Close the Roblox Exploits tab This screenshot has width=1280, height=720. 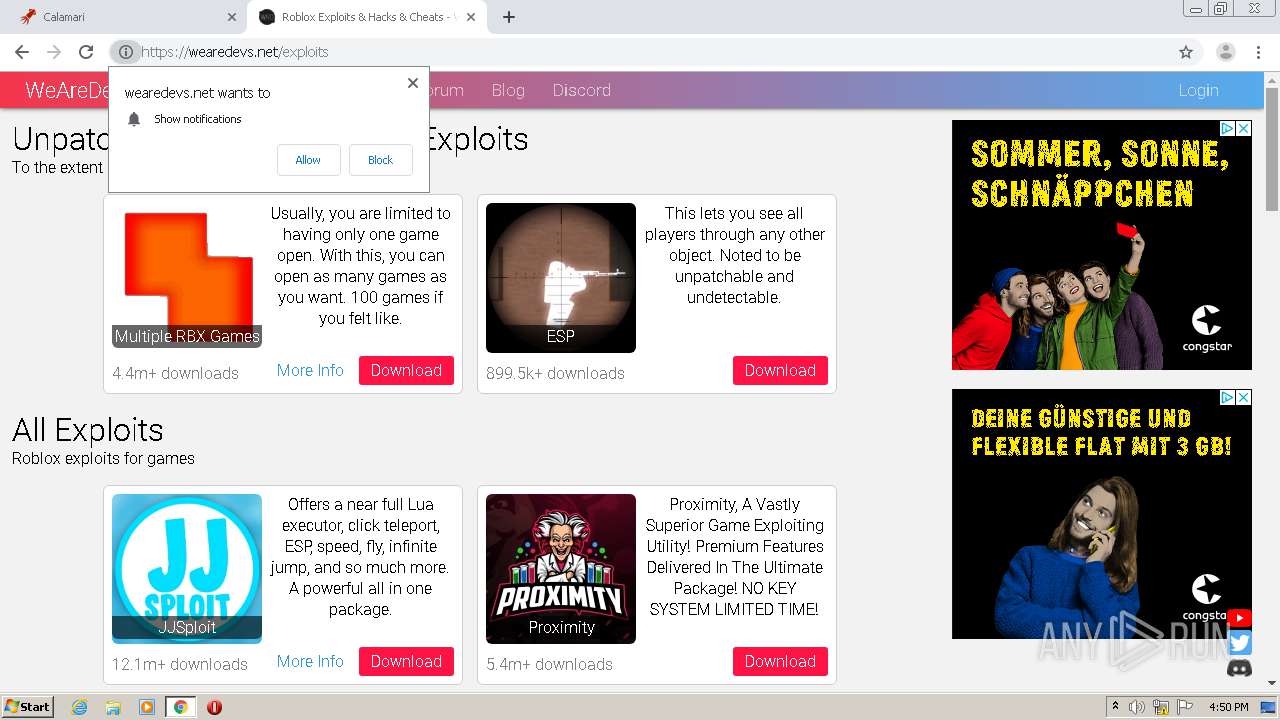[472, 17]
